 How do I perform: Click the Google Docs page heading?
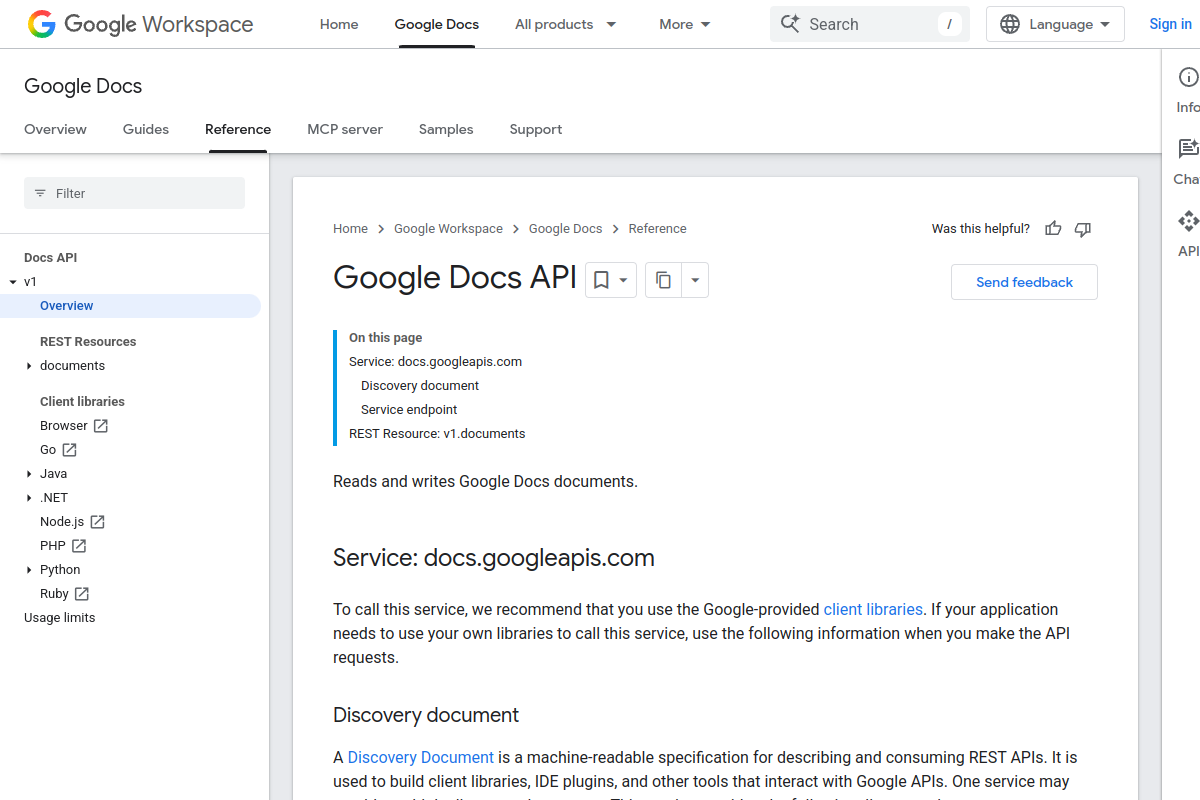click(x=83, y=86)
